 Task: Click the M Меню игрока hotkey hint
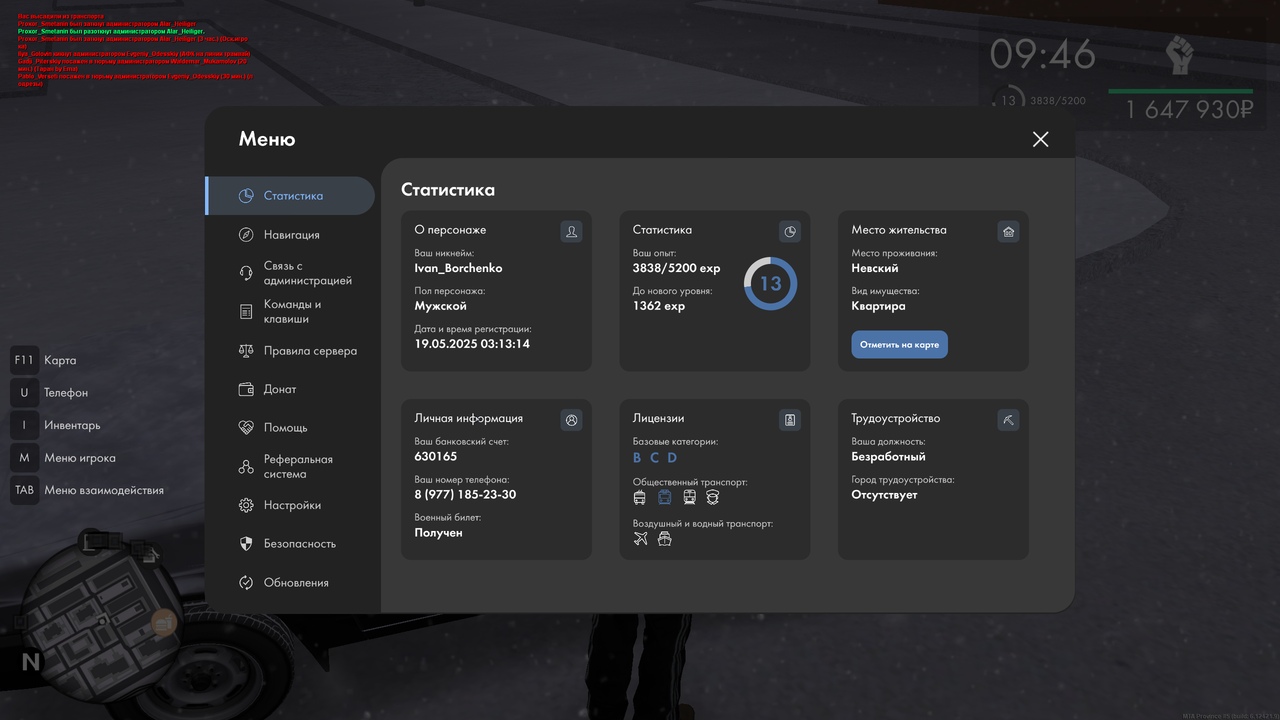click(x=64, y=458)
